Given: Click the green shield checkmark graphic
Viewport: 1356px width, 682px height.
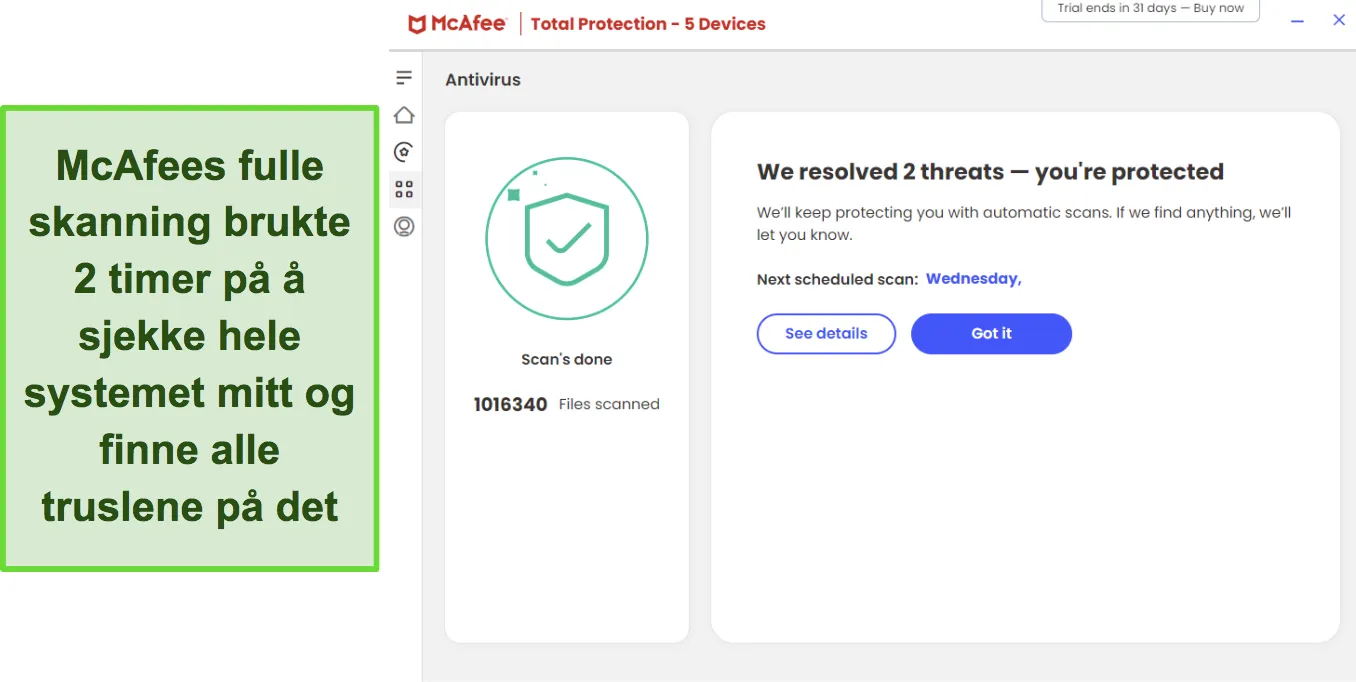Looking at the screenshot, I should tap(567, 239).
